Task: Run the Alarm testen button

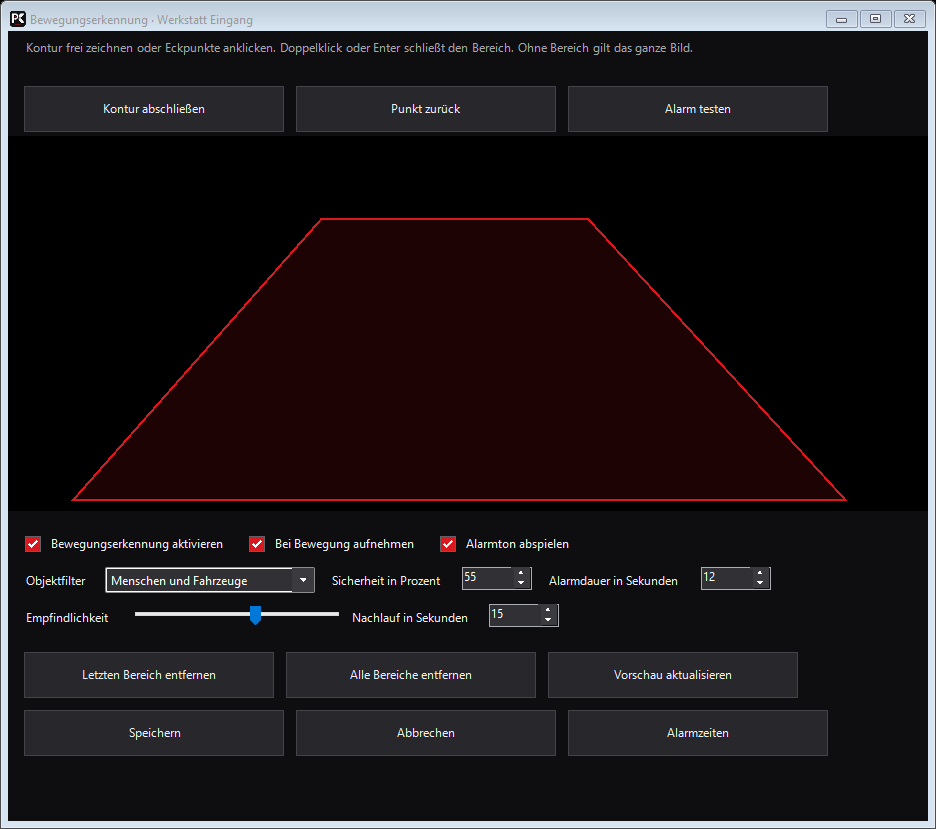Action: [x=698, y=109]
